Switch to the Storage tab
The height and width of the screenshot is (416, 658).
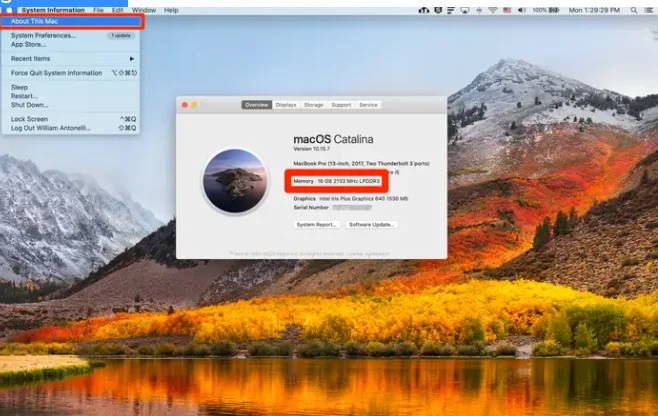(x=313, y=105)
